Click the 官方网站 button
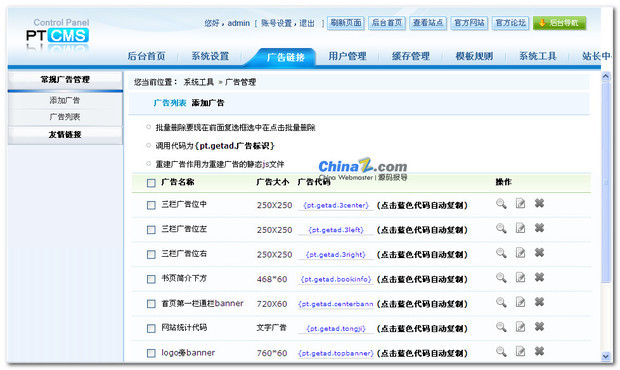The image size is (620, 370). click(469, 23)
